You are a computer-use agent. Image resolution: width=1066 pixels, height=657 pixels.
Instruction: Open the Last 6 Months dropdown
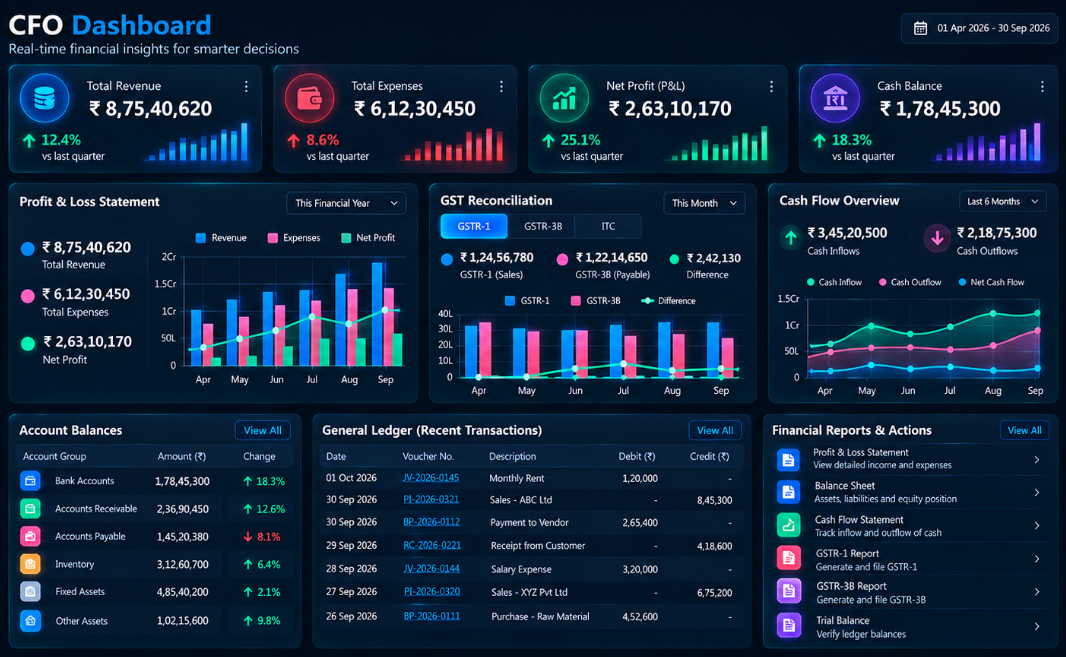pyautogui.click(x=1002, y=201)
